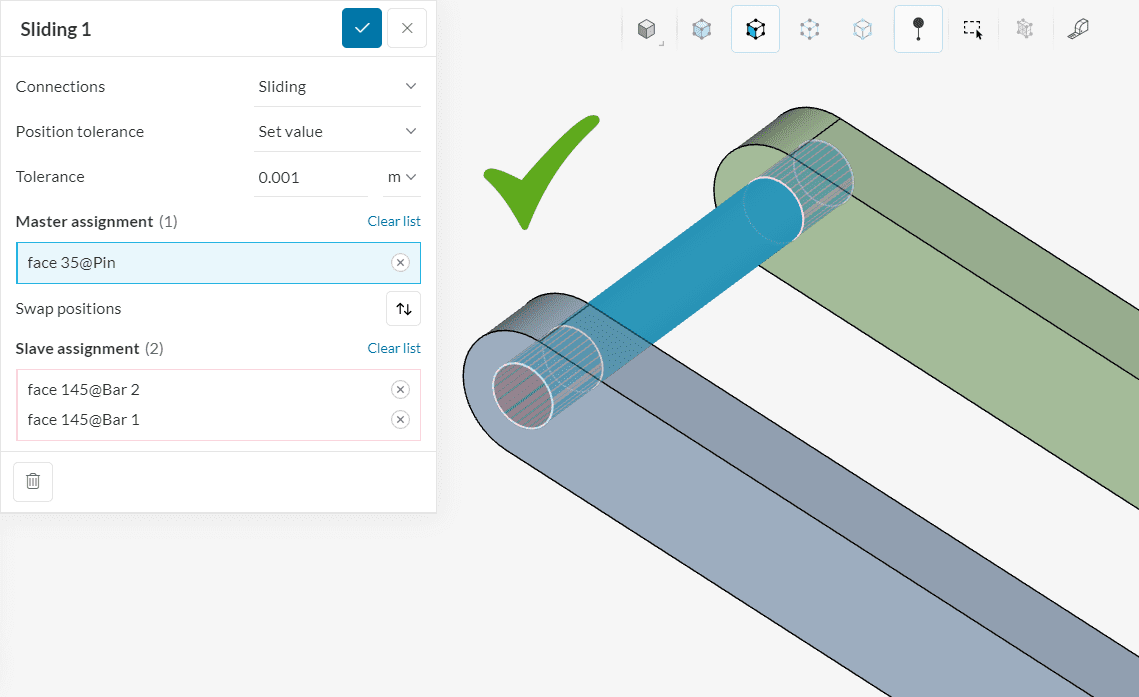Click the wireframe mesh display icon

(1024, 30)
